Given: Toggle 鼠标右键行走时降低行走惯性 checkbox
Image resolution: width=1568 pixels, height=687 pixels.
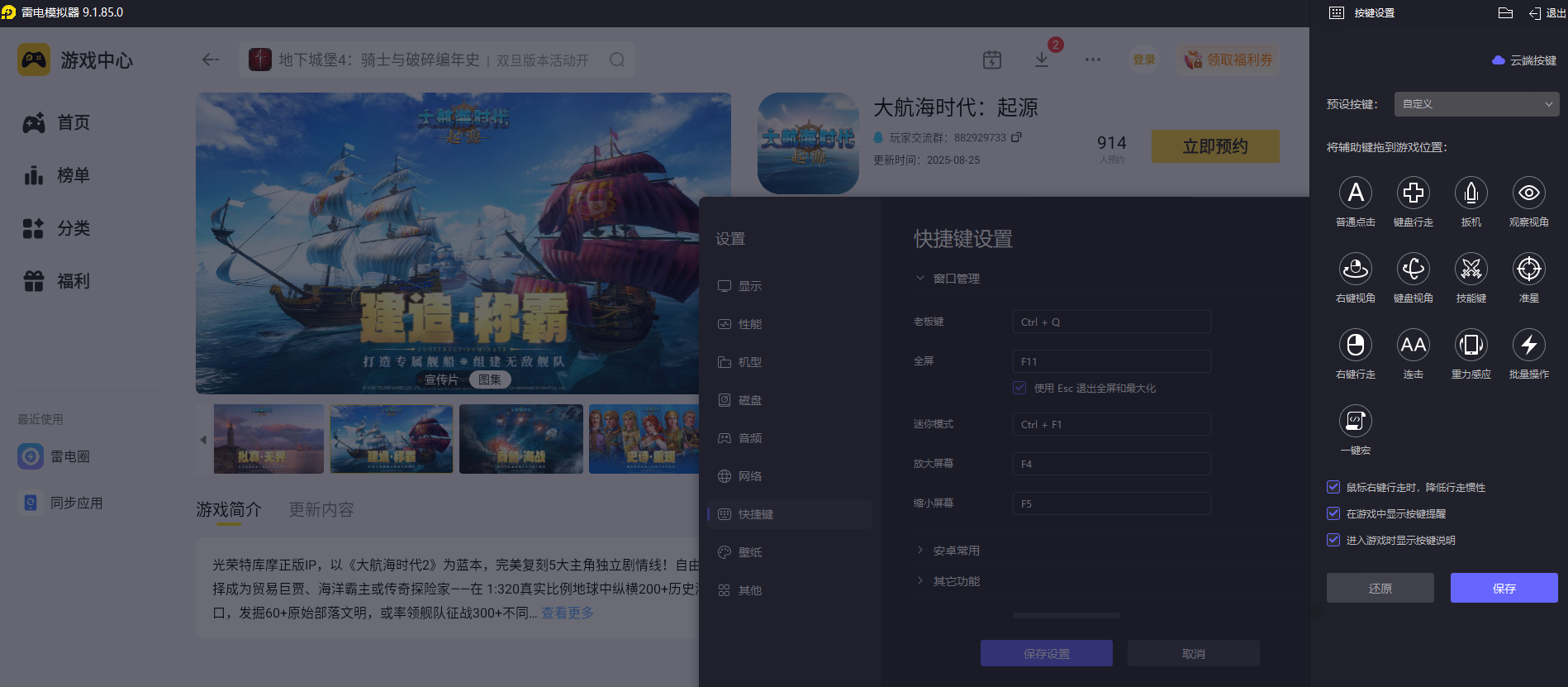Looking at the screenshot, I should click(x=1333, y=487).
